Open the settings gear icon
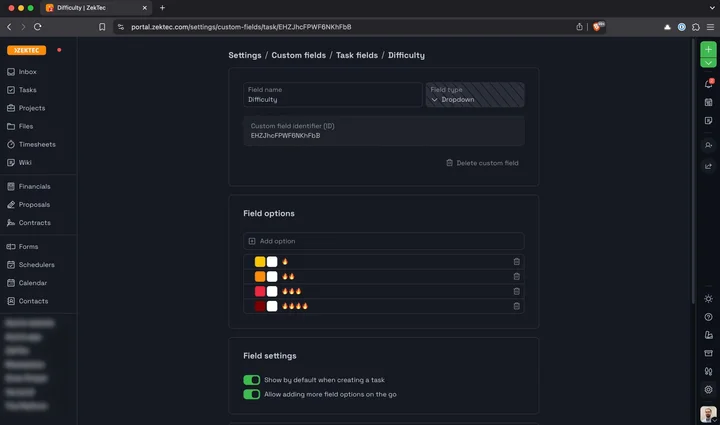The width and height of the screenshot is (720, 425). click(709, 390)
